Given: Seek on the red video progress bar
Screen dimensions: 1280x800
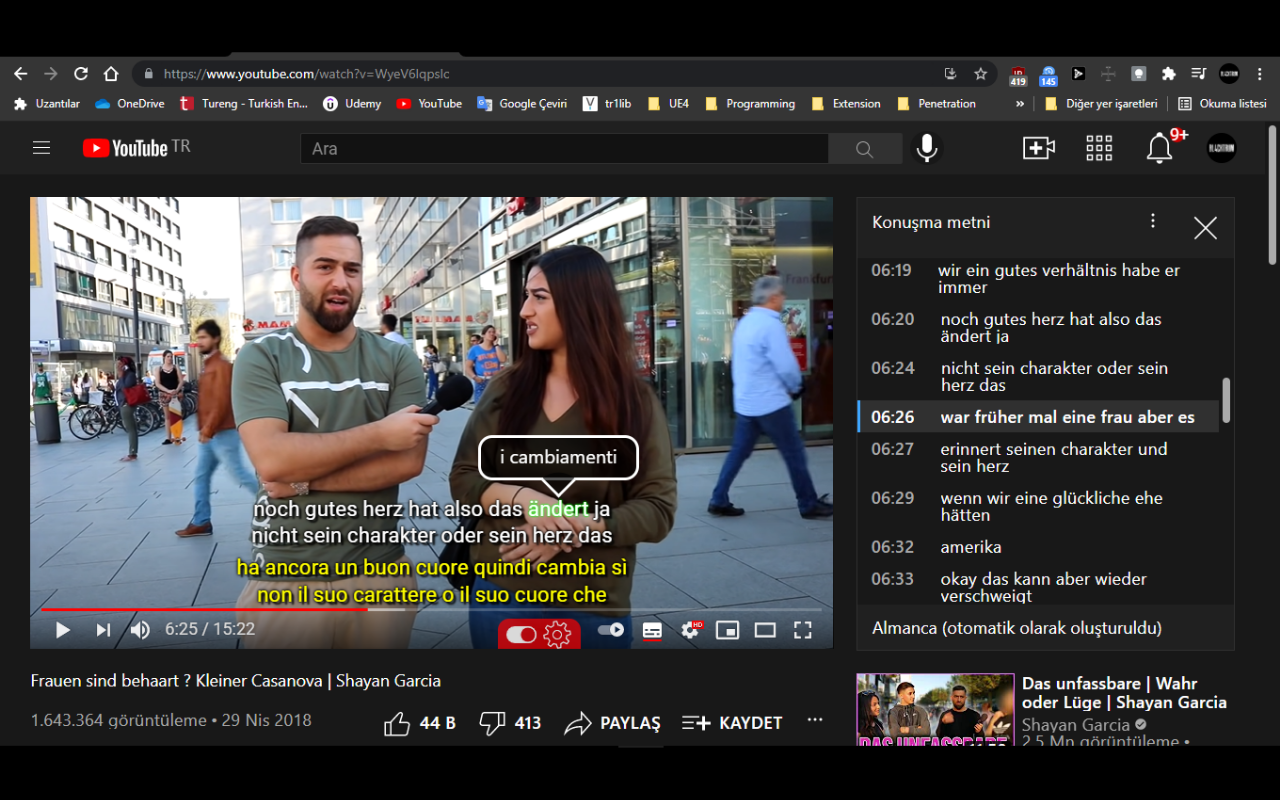Looking at the screenshot, I should [431, 609].
